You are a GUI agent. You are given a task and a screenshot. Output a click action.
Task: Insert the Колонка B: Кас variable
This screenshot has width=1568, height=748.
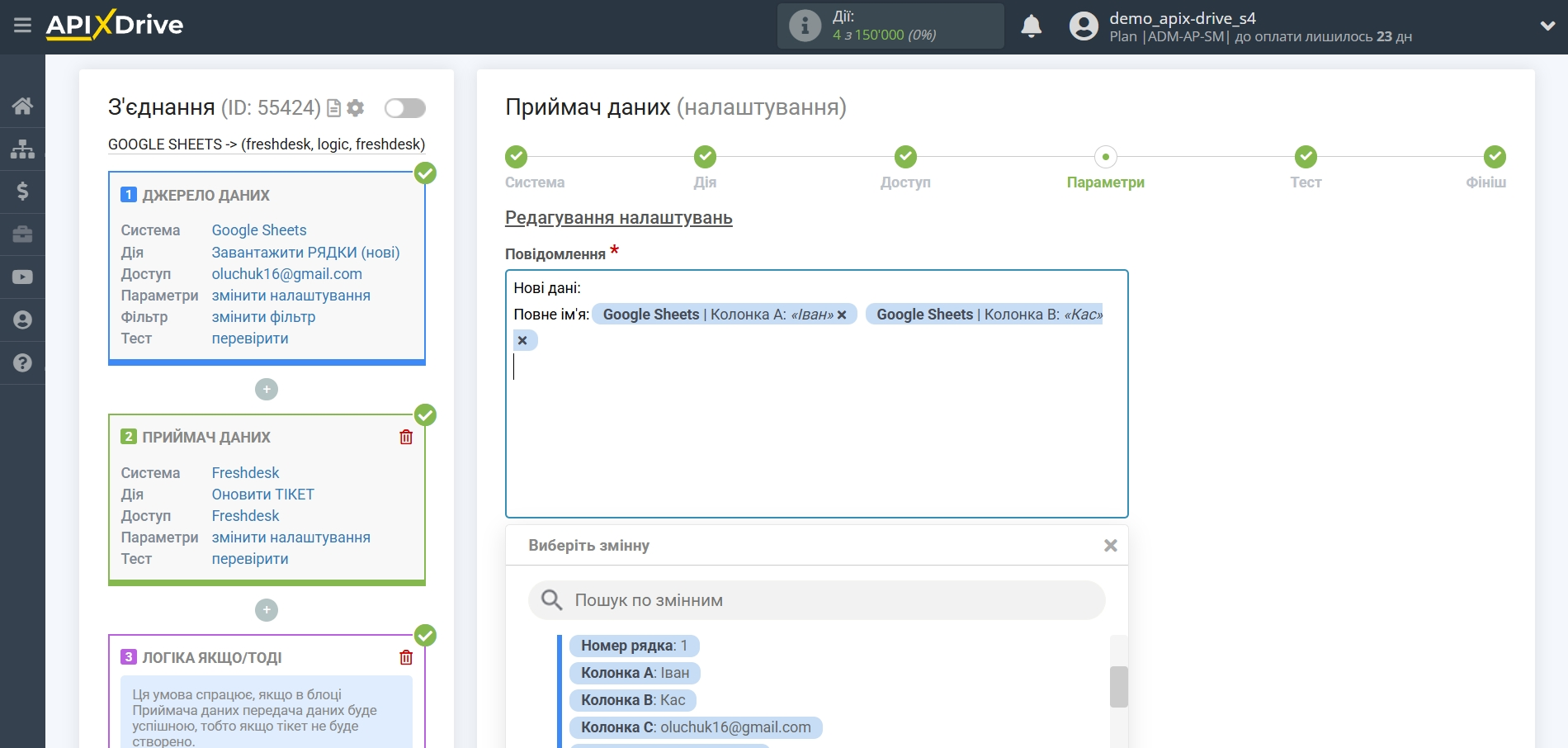coord(633,700)
